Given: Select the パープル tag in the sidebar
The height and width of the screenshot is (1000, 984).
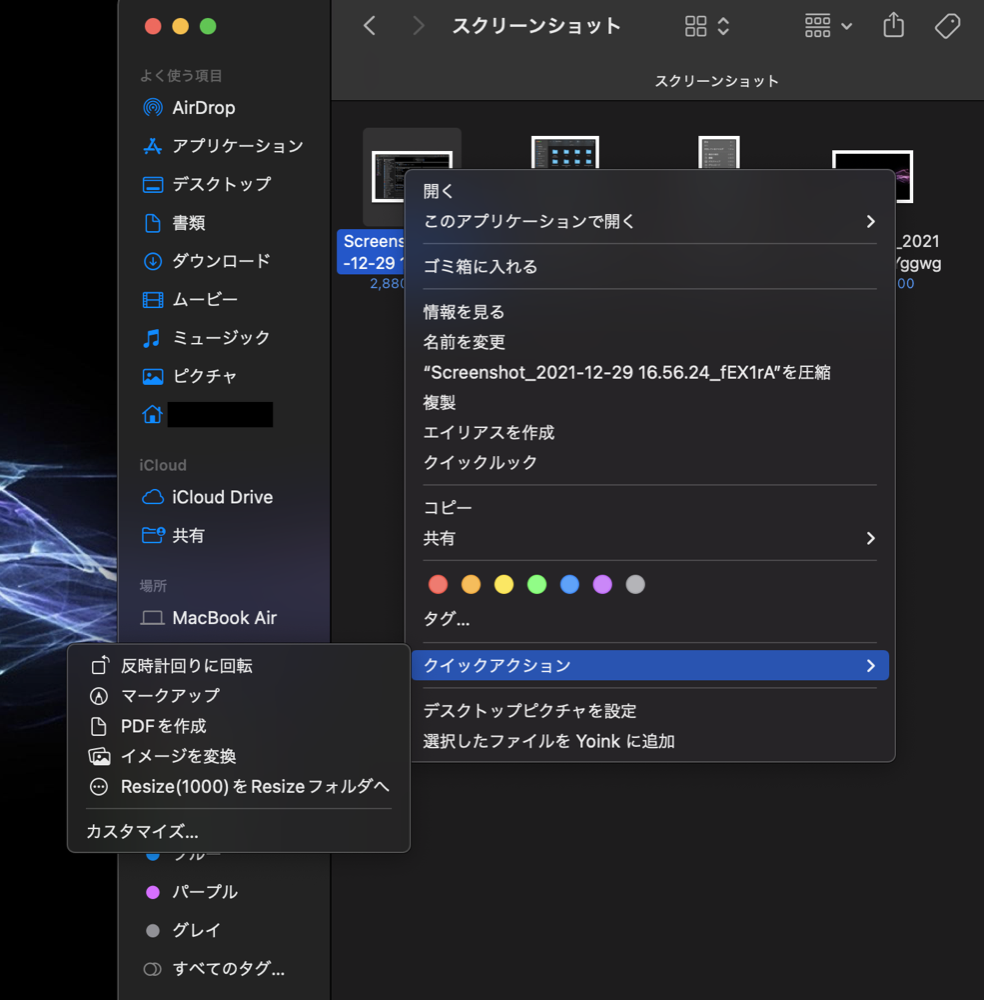Looking at the screenshot, I should pos(191,892).
